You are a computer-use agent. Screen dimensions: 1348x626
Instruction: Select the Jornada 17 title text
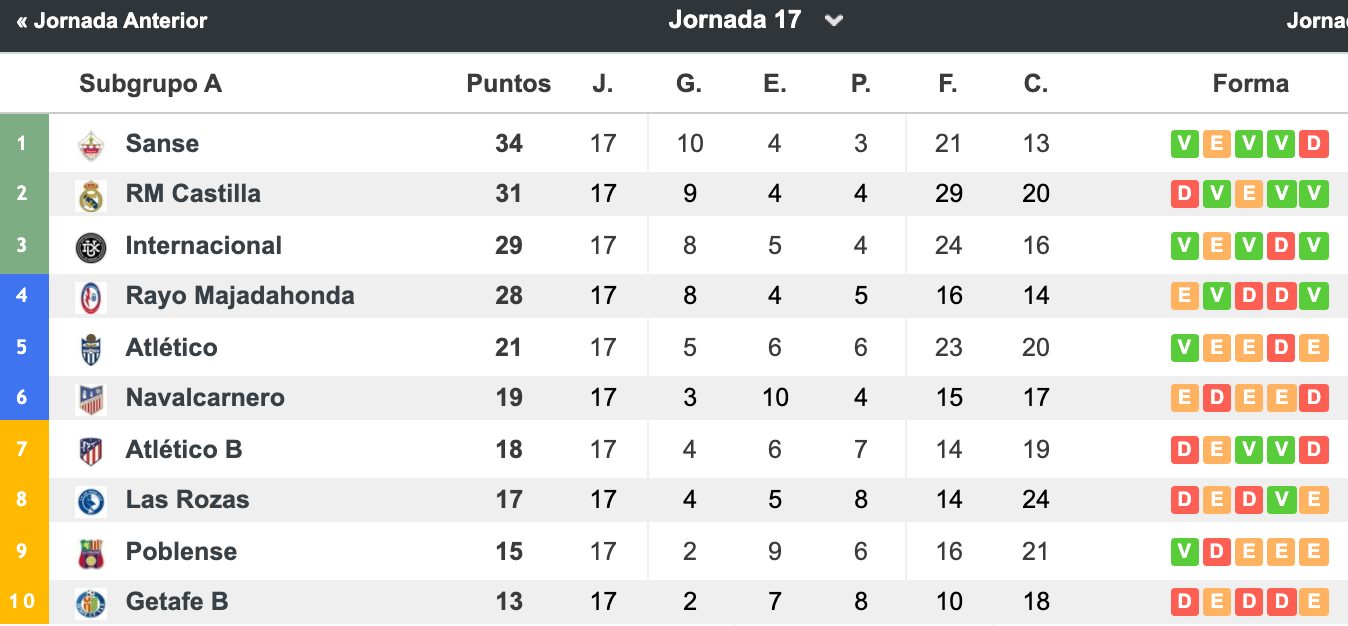(735, 20)
